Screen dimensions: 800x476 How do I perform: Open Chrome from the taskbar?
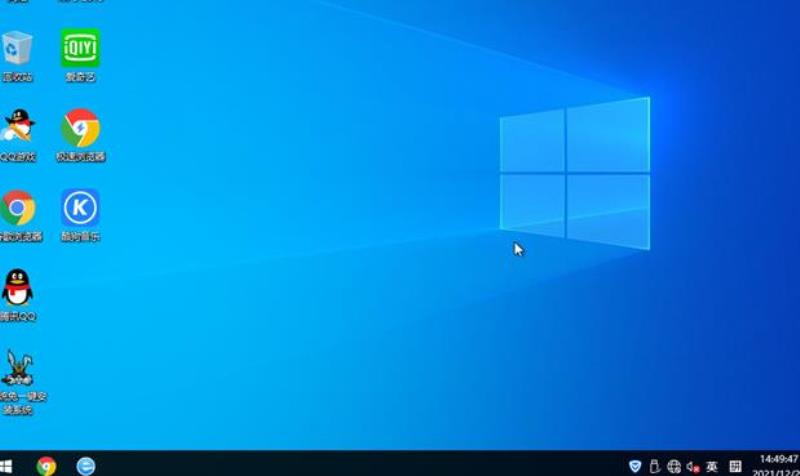46,466
